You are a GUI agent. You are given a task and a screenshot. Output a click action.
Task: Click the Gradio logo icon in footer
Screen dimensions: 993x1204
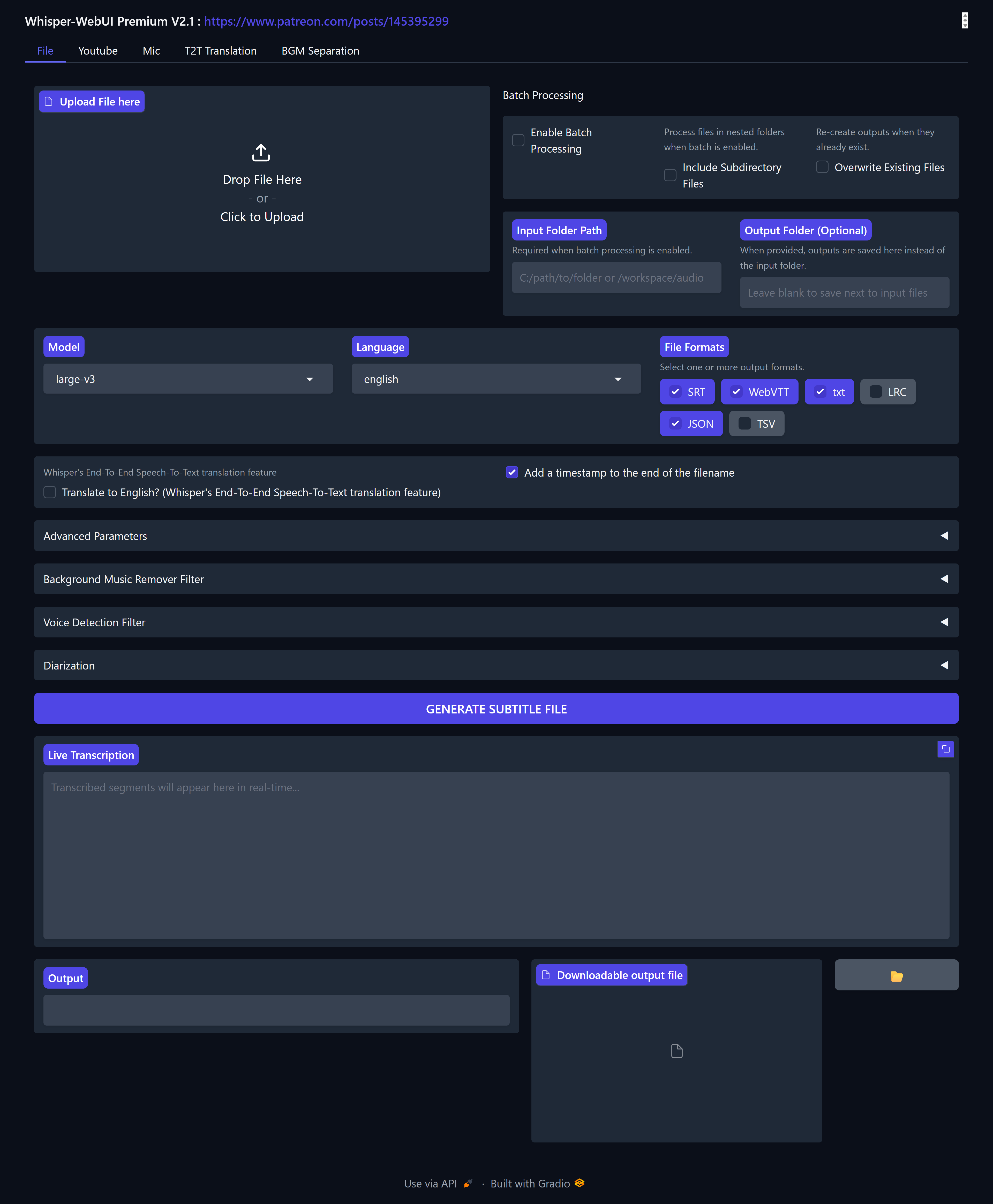point(580,1183)
